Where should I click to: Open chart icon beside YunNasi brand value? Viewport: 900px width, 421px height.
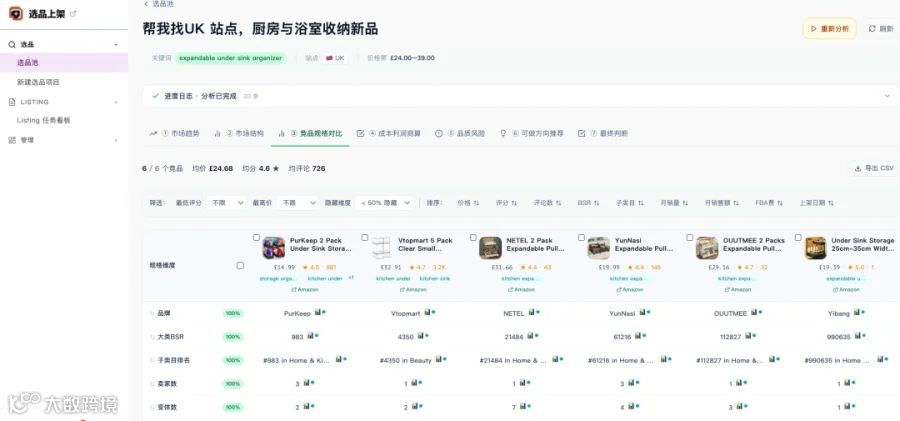point(642,312)
